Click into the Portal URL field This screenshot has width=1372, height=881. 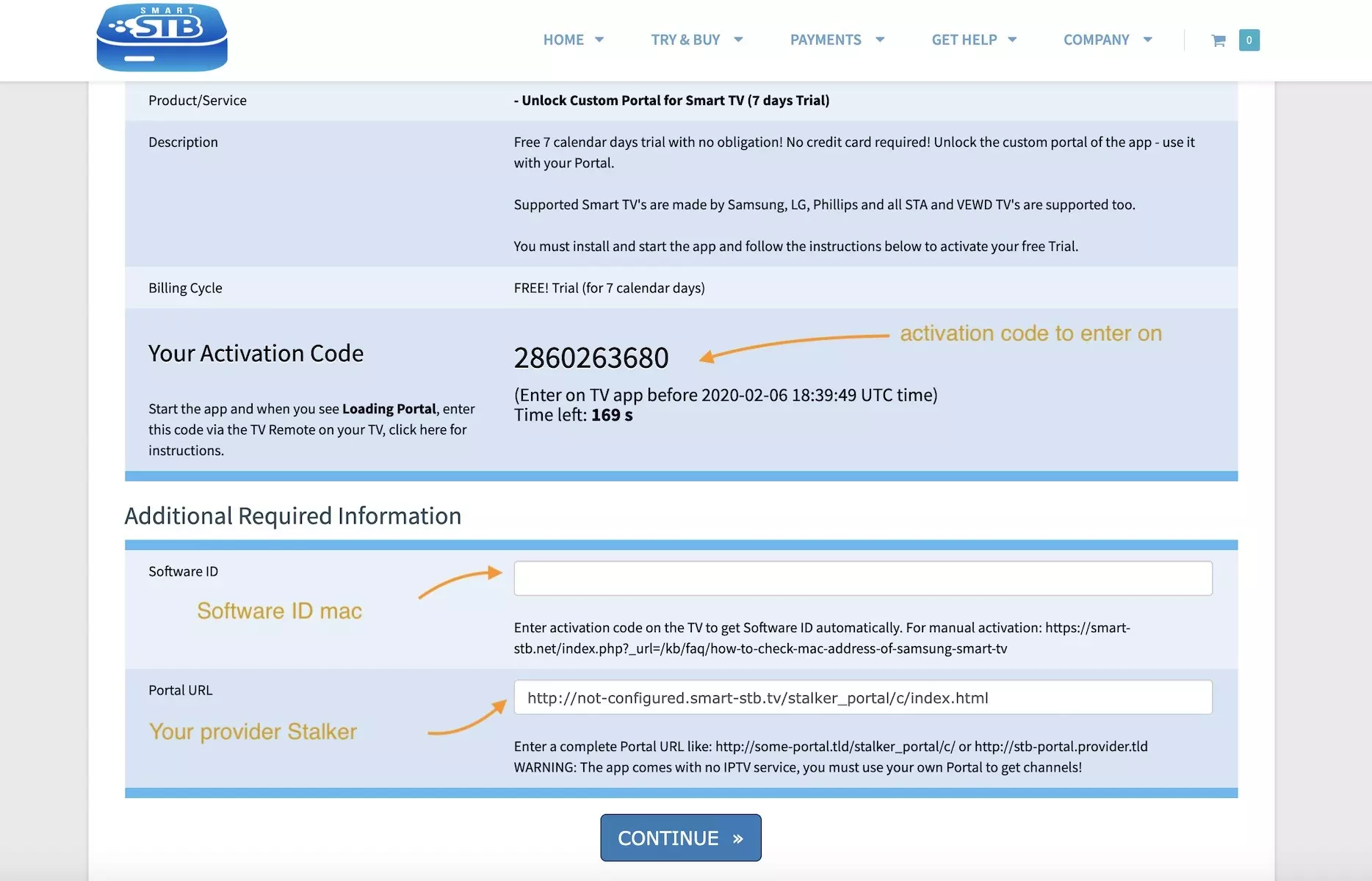pyautogui.click(x=862, y=697)
